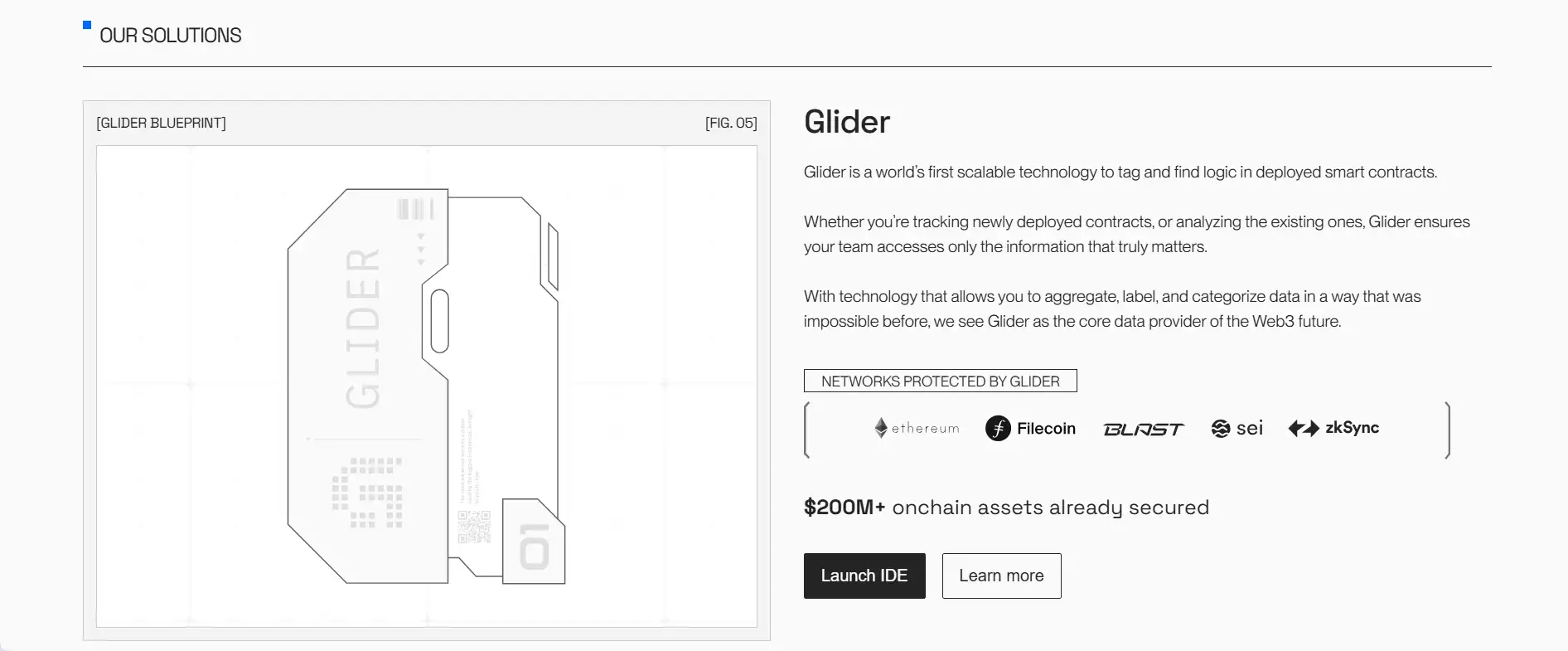
Task: Select the zkSync arrows logo
Action: coord(1304,428)
